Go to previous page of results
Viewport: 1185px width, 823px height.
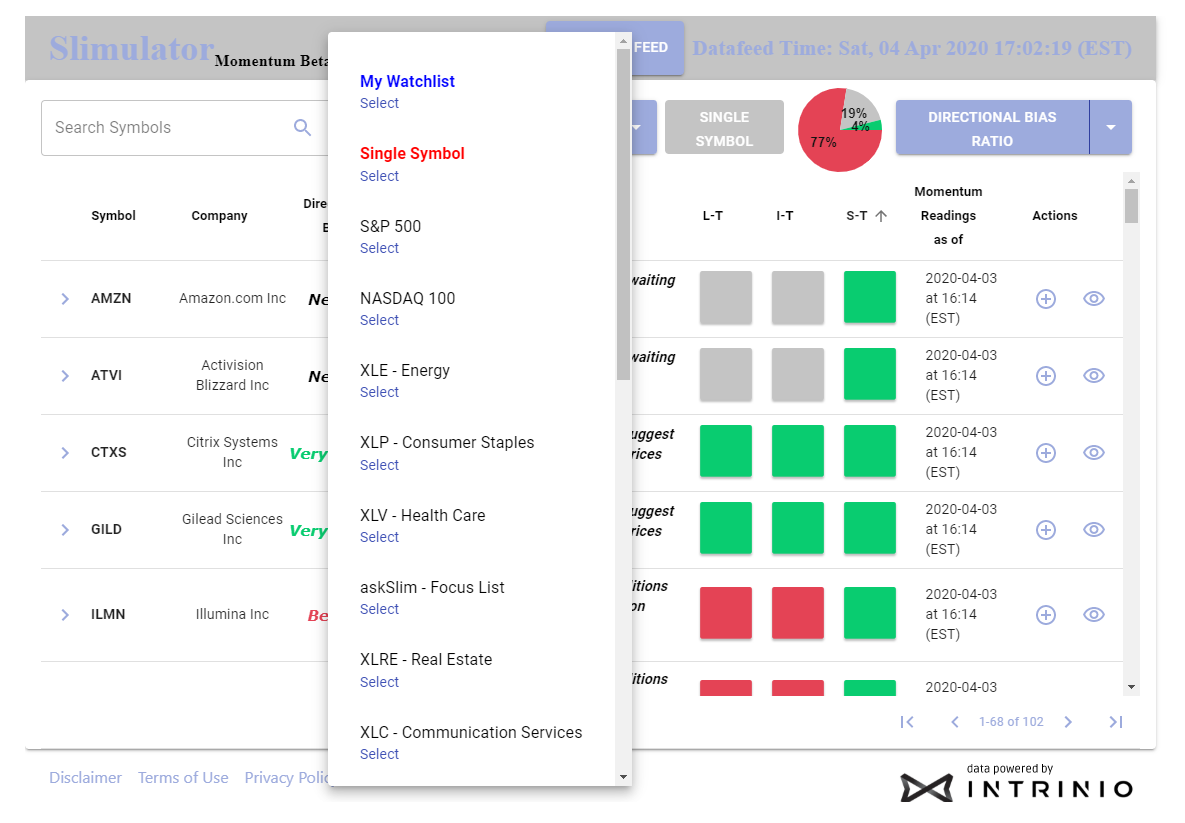pyautogui.click(x=955, y=722)
